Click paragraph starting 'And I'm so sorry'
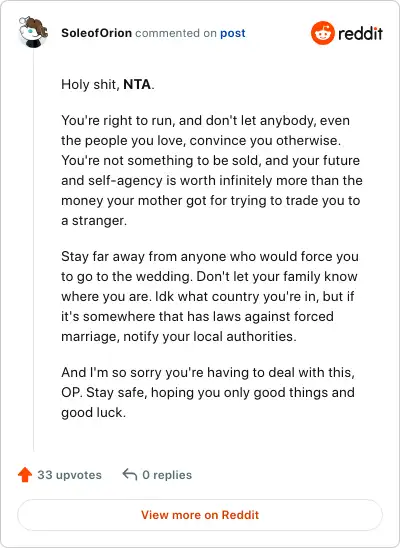Screen dimensions: 400x548 click(x=208, y=392)
